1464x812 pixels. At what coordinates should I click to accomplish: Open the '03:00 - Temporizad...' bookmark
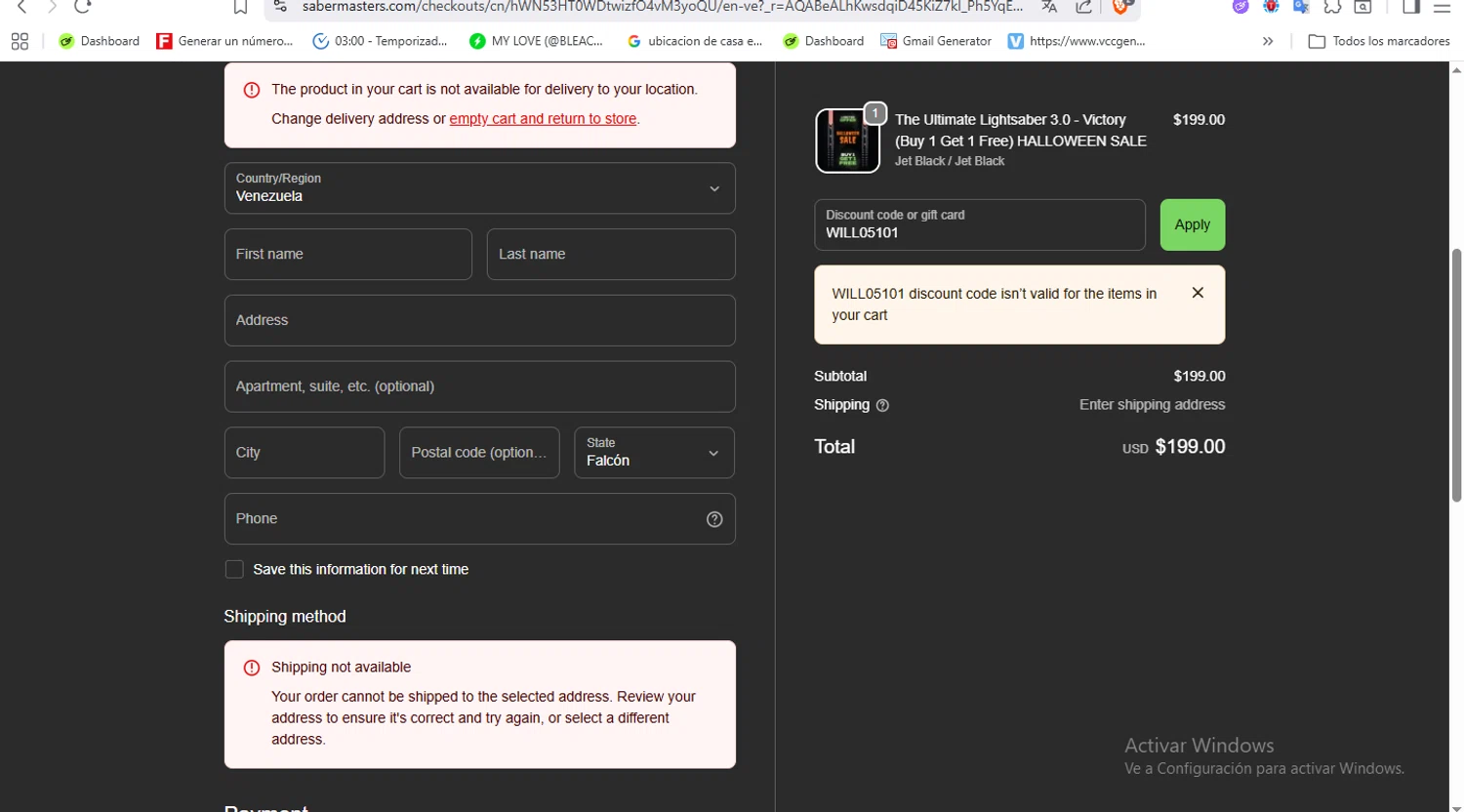pyautogui.click(x=380, y=41)
